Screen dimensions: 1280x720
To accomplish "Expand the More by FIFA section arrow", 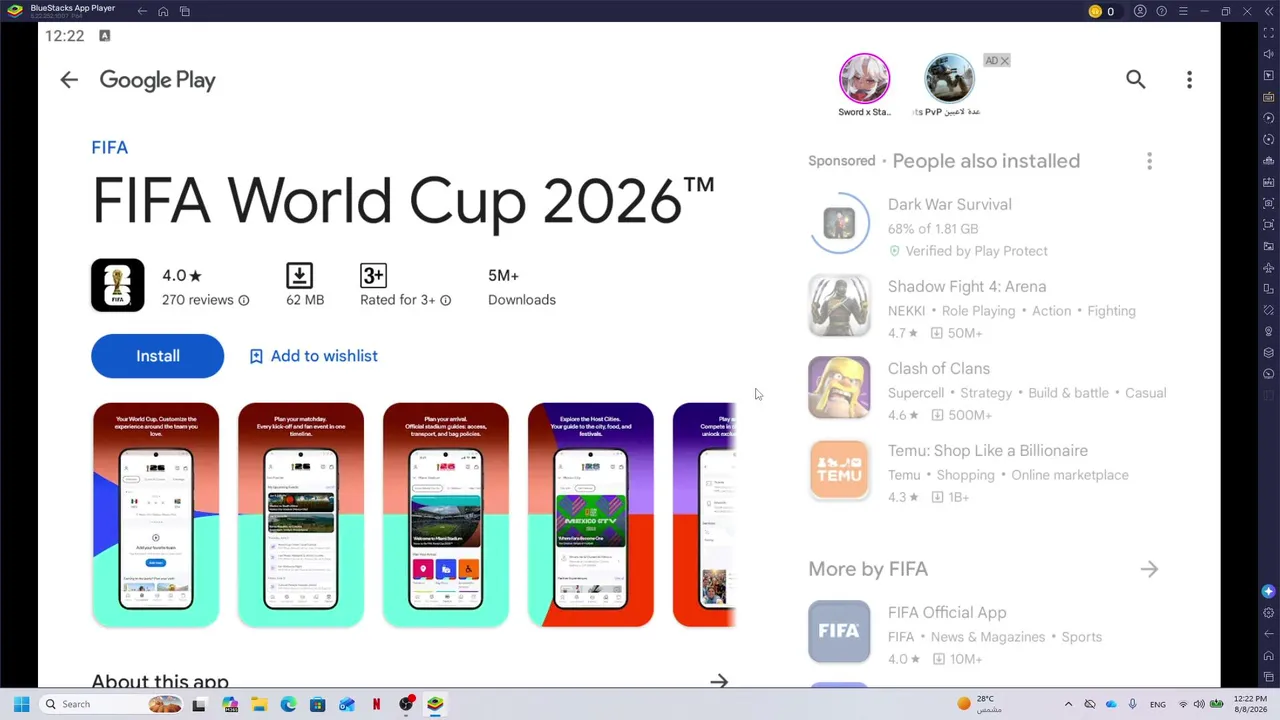I will coord(1149,569).
